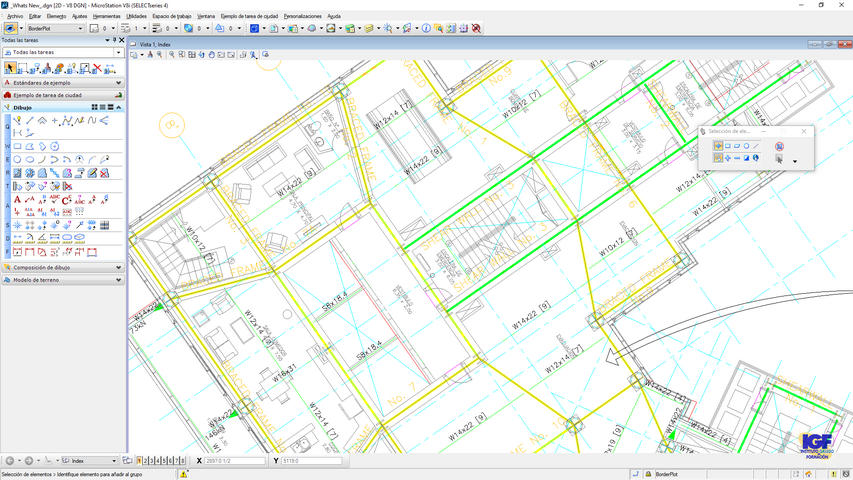Screen dimensions: 853x480
Task: Open the Element Information tool
Action: click(426, 28)
